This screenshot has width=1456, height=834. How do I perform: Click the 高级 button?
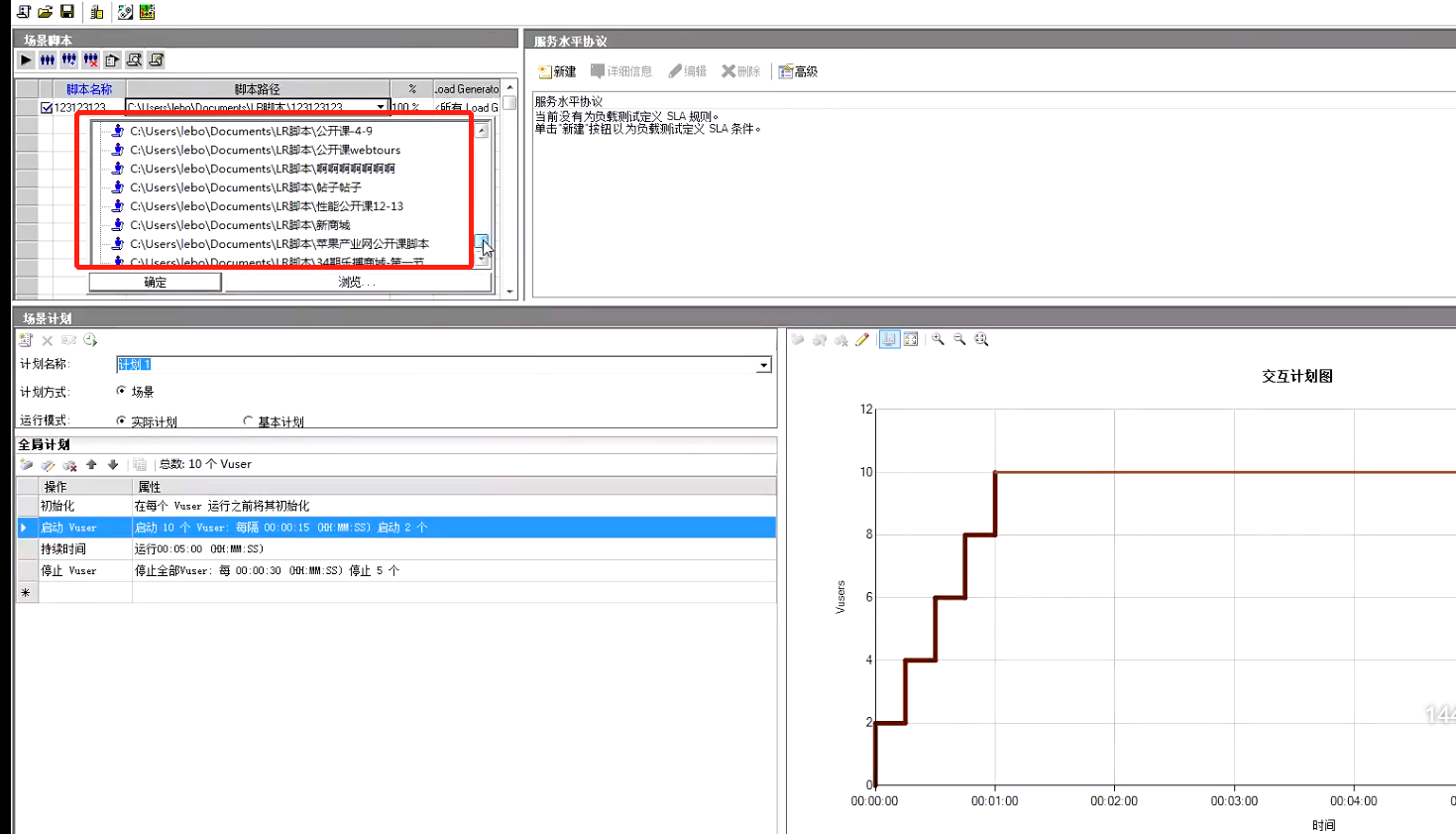point(798,71)
